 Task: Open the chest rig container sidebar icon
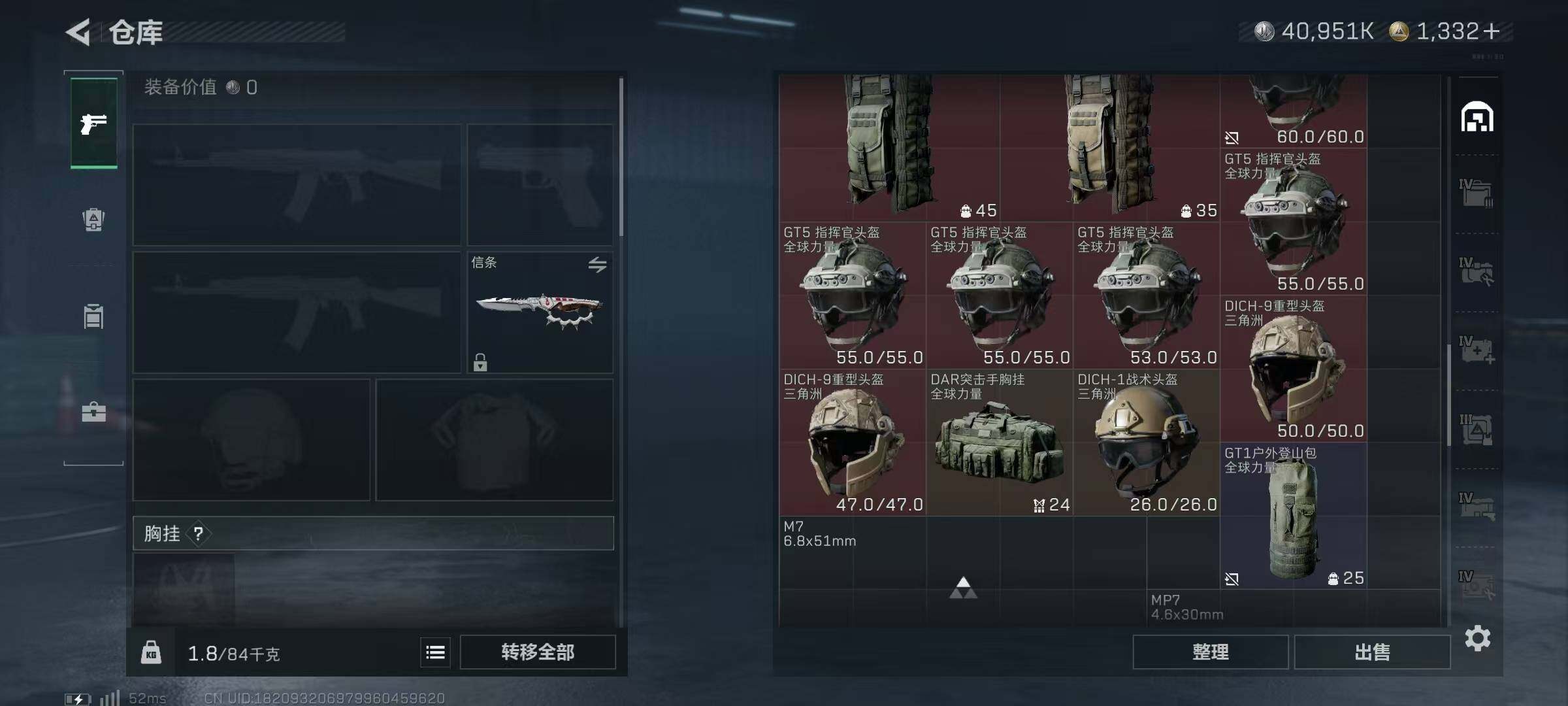[93, 316]
